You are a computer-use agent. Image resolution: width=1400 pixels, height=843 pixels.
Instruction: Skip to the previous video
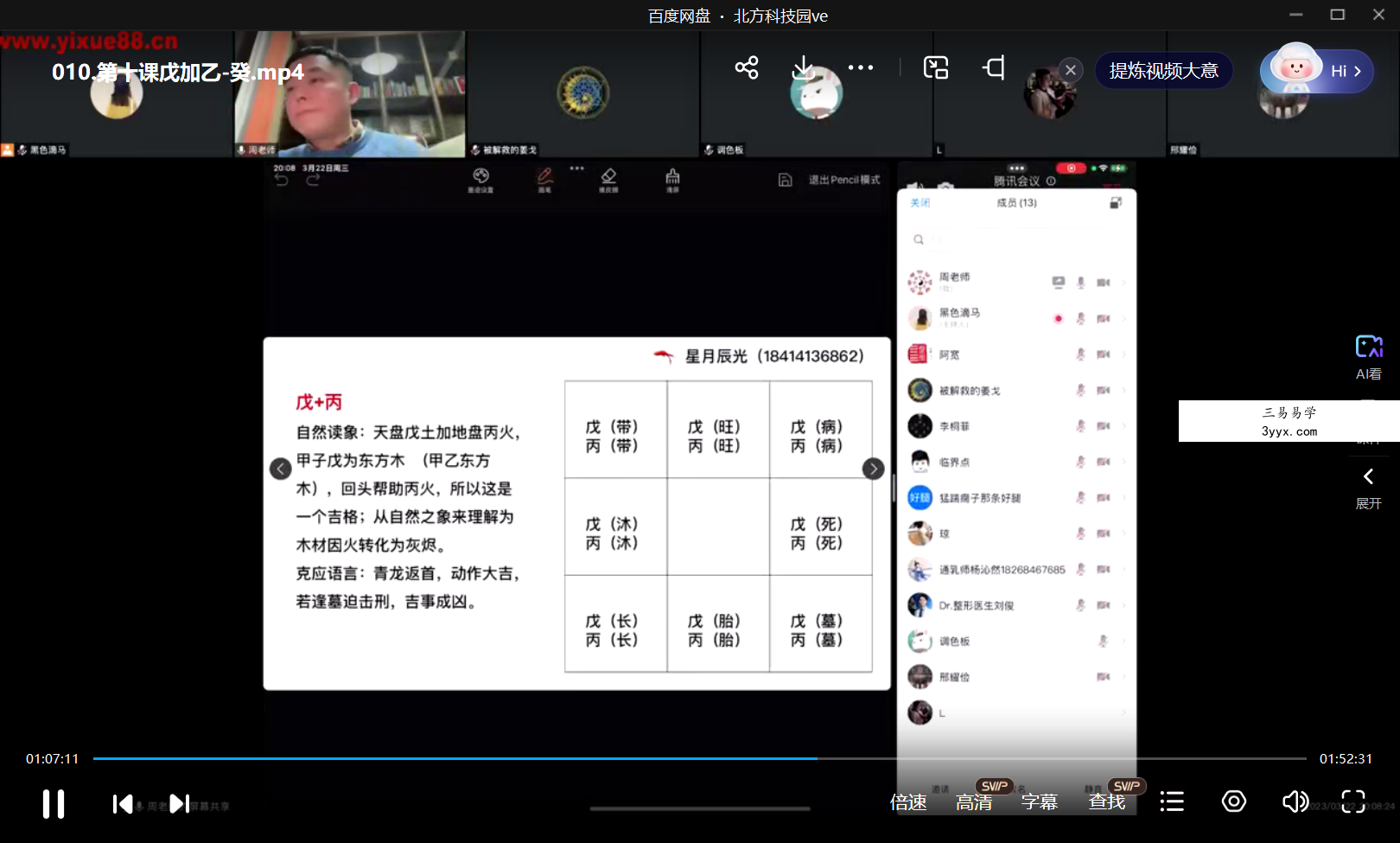[x=123, y=804]
